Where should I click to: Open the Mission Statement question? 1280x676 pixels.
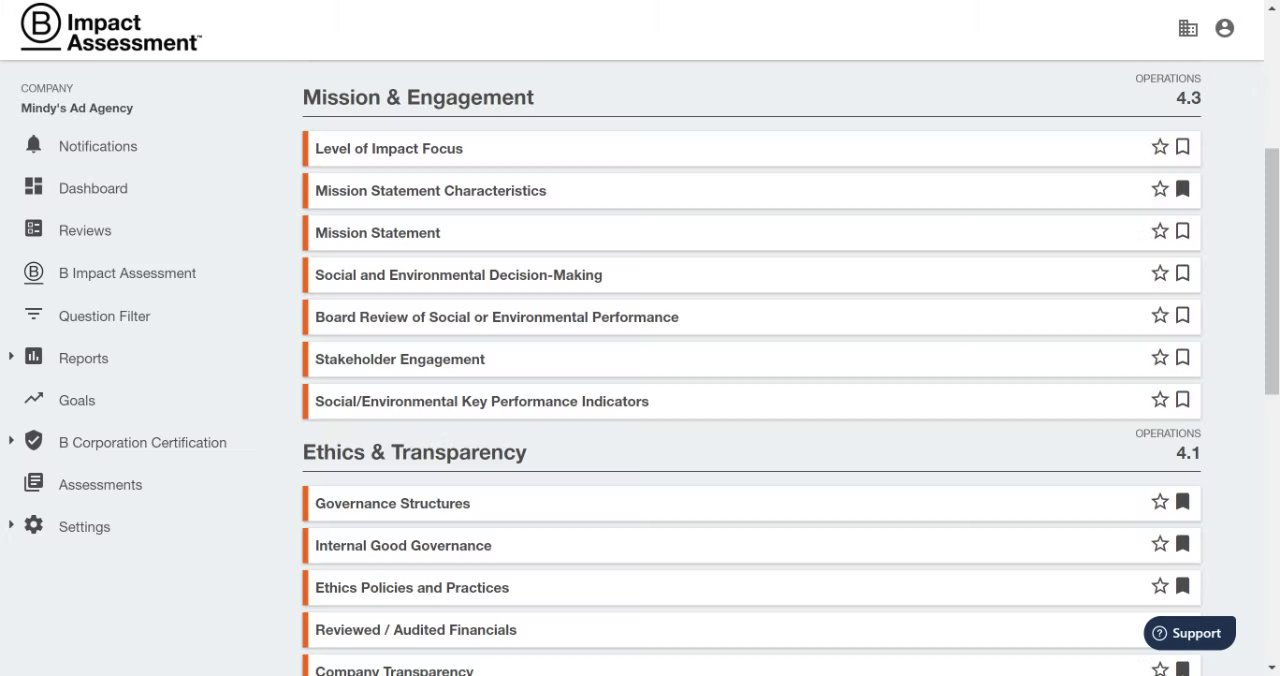click(378, 233)
